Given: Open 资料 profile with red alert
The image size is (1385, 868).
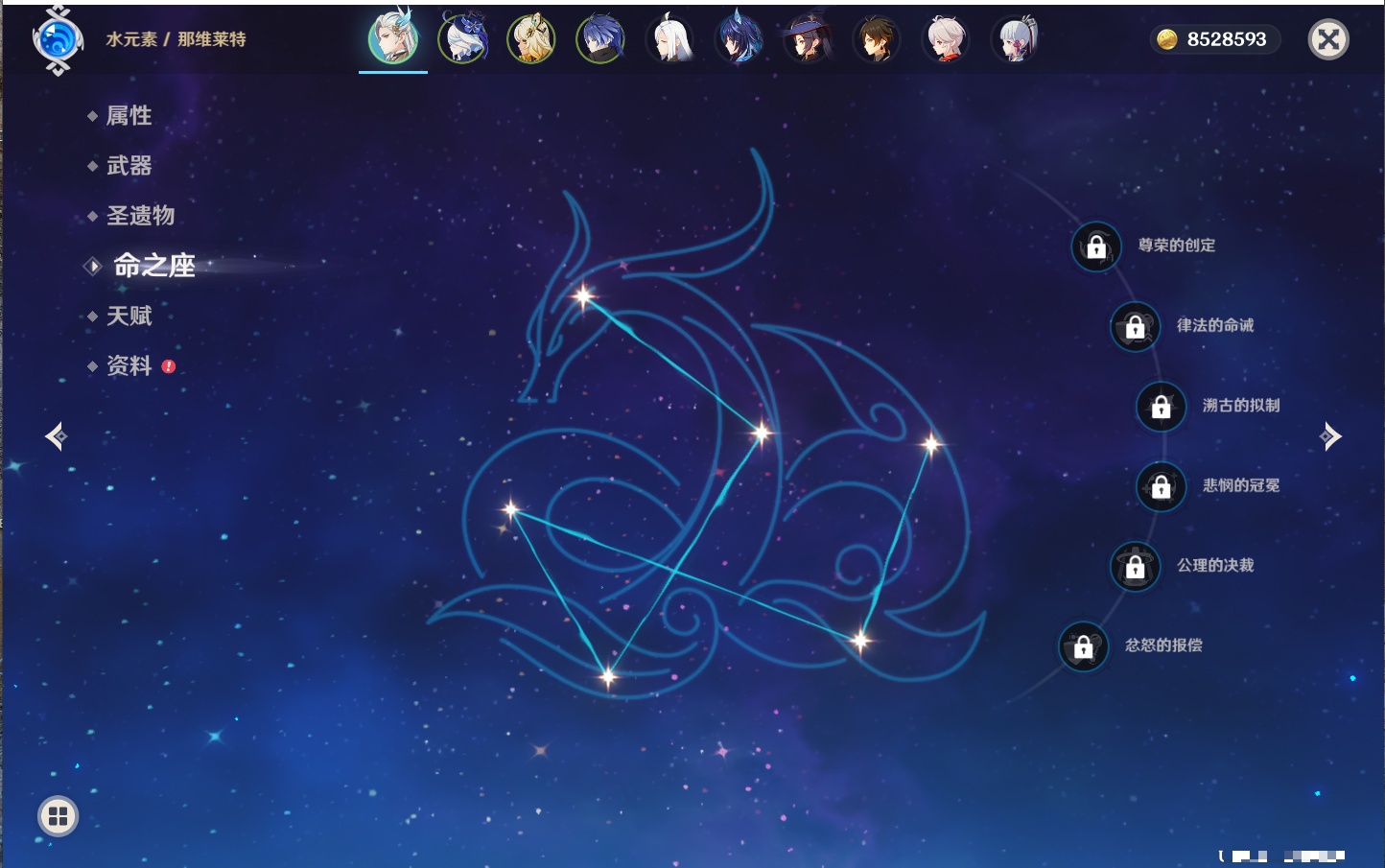Looking at the screenshot, I should (129, 365).
